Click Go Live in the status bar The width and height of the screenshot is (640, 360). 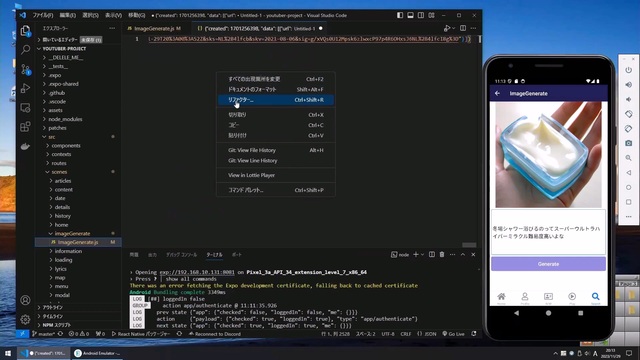point(453,334)
